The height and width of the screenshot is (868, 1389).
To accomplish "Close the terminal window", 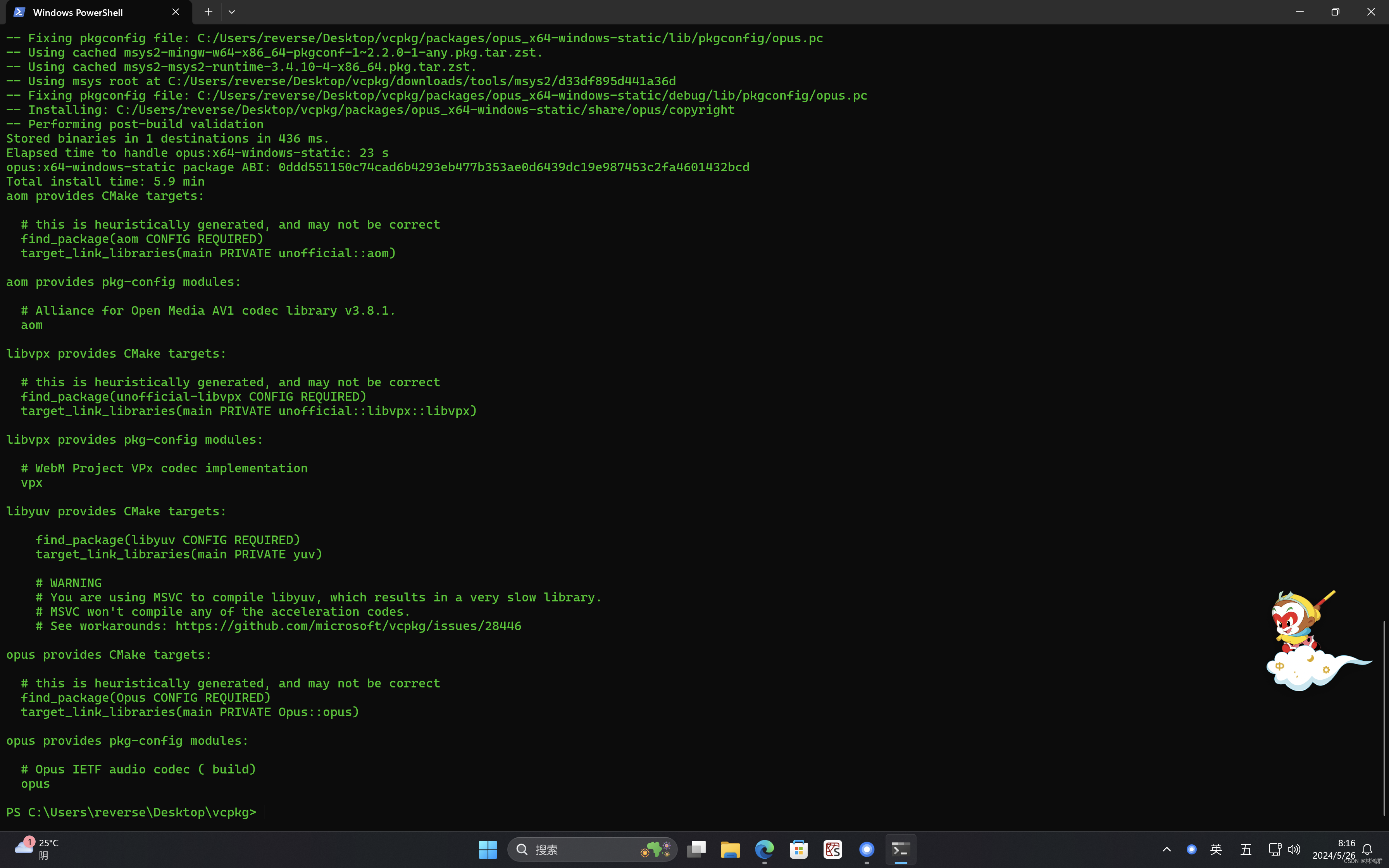I will 1371,12.
